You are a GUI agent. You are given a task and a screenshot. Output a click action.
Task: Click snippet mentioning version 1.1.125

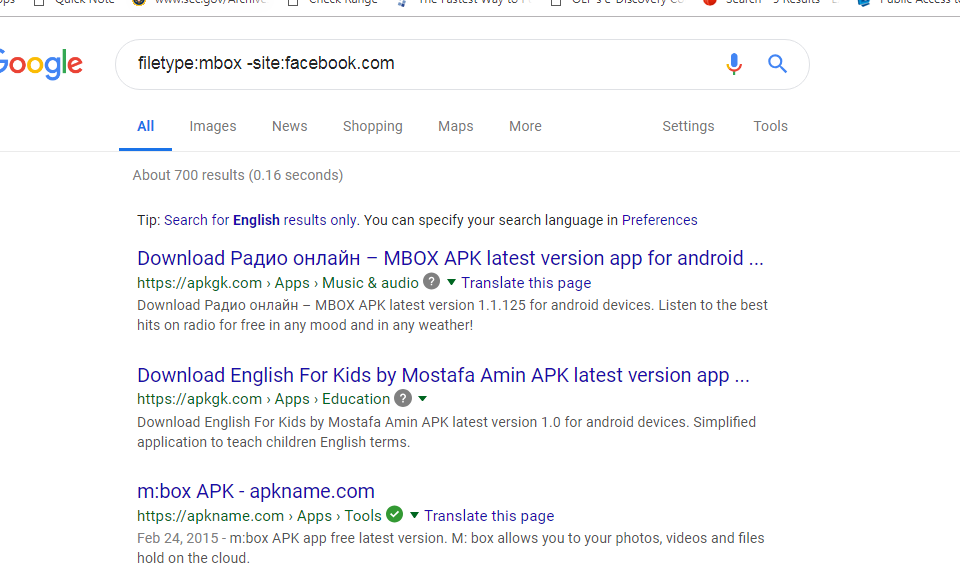click(x=452, y=315)
